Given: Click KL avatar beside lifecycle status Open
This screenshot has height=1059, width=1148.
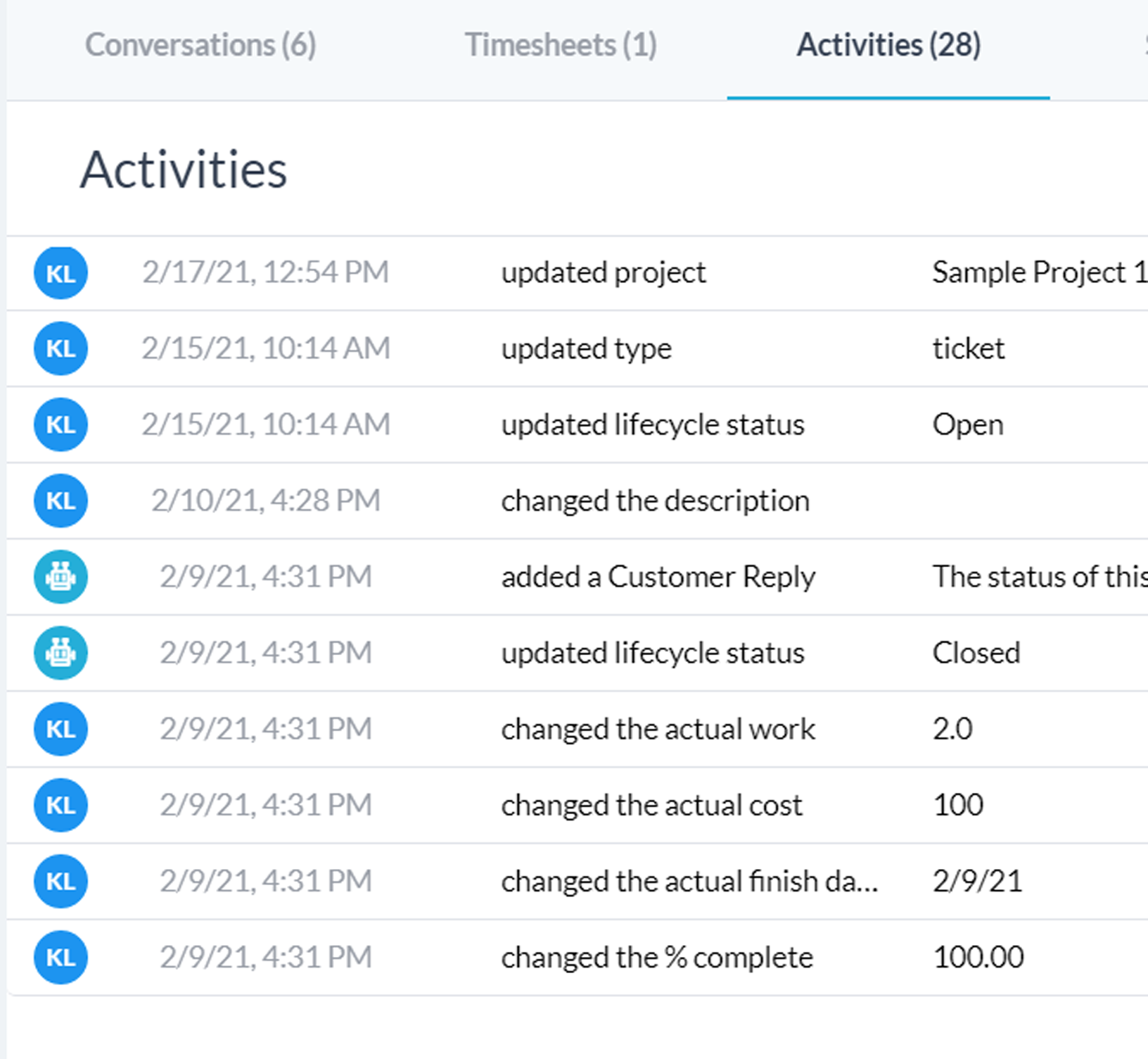Looking at the screenshot, I should point(60,425).
